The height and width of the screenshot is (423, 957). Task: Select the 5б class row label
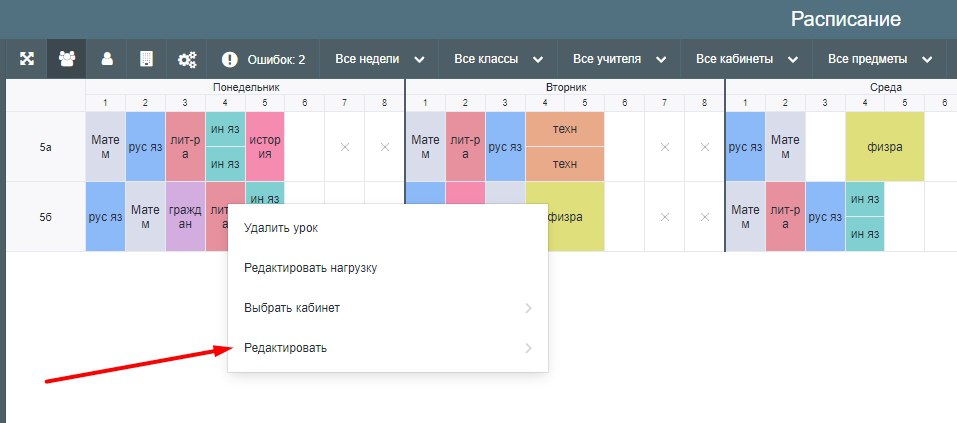point(46,217)
